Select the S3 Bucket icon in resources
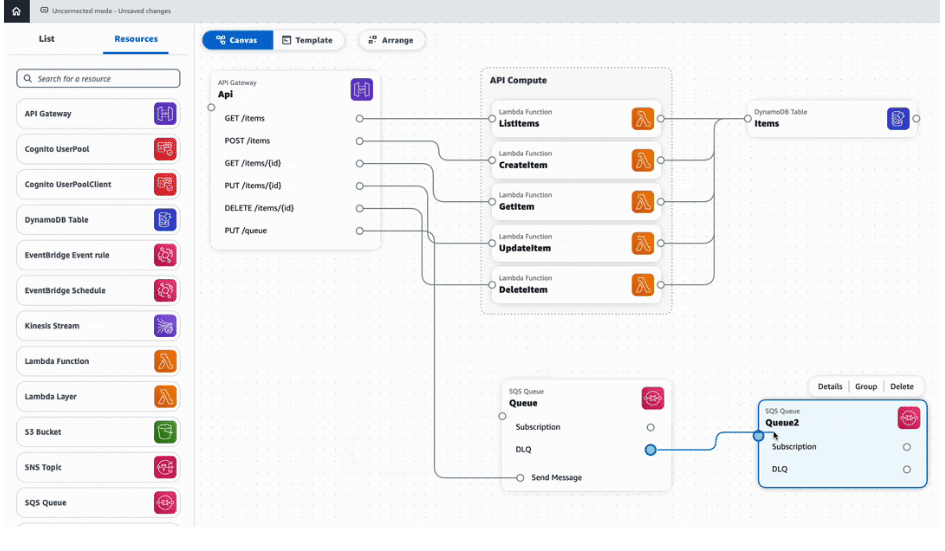The image size is (945, 551). [165, 432]
